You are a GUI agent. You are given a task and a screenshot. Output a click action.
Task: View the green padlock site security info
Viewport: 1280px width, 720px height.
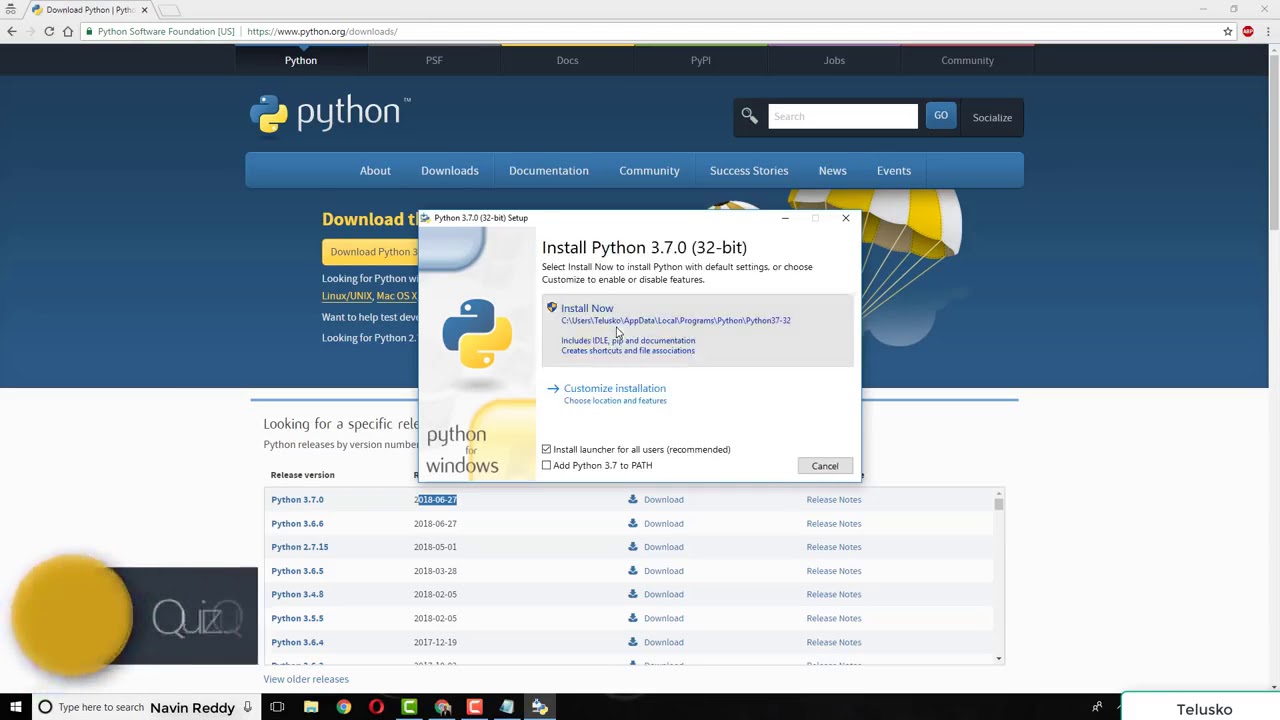(x=90, y=31)
